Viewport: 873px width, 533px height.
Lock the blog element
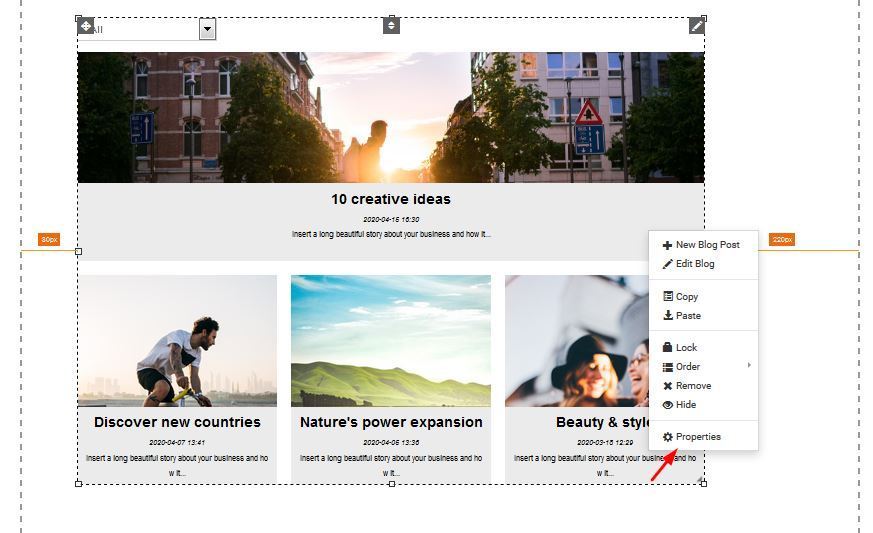[x=686, y=348]
